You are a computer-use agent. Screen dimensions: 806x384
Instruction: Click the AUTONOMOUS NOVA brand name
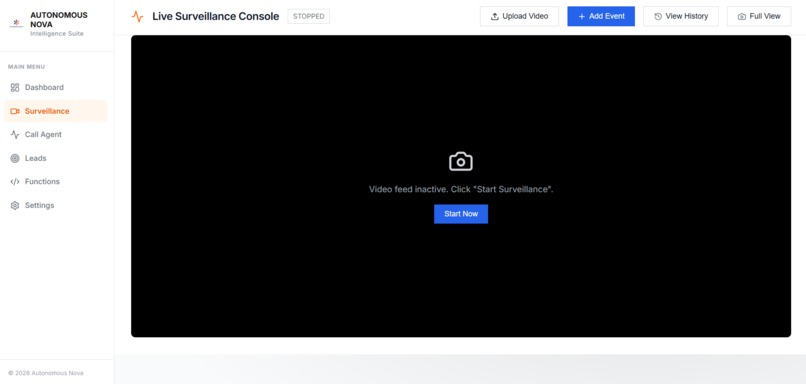click(x=59, y=20)
